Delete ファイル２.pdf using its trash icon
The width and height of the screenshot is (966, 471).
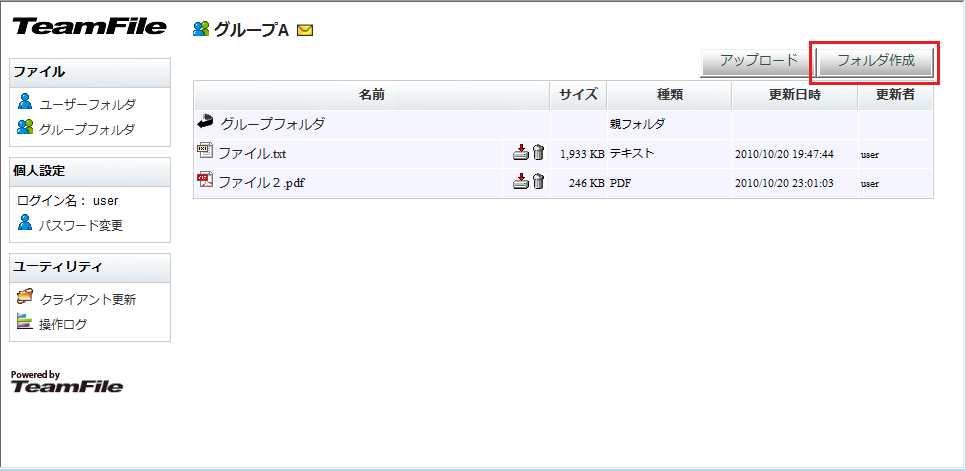coord(538,181)
